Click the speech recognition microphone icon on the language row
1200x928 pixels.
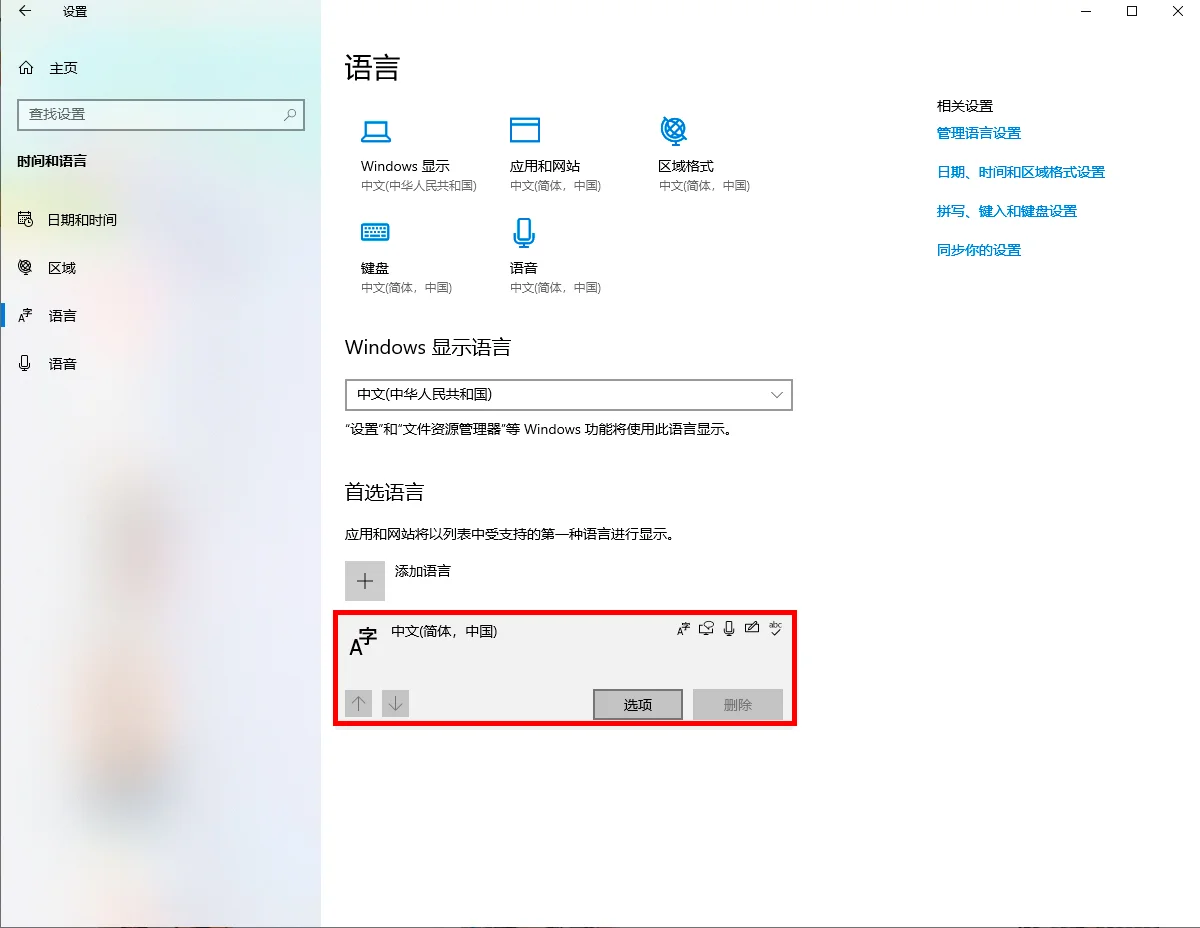[729, 628]
